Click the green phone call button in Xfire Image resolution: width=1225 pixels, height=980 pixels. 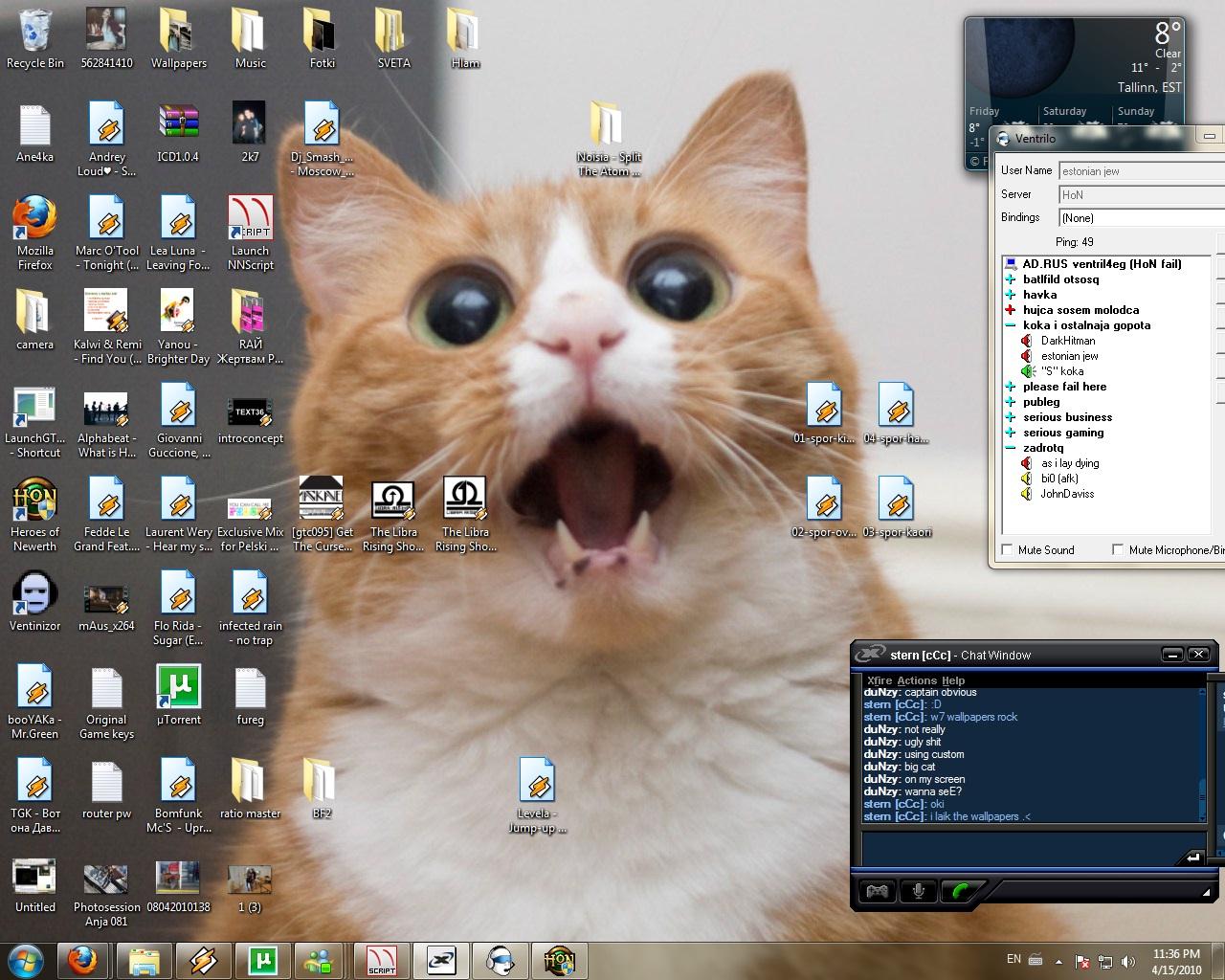coord(959,892)
